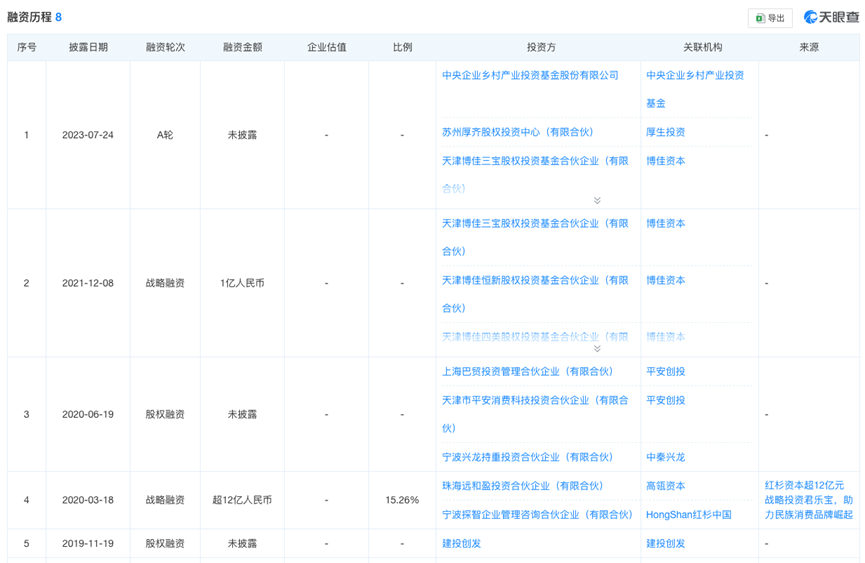Open 宁波琛智企业管理咨询合伙企业 link
865x563 pixels.
[x=537, y=514]
